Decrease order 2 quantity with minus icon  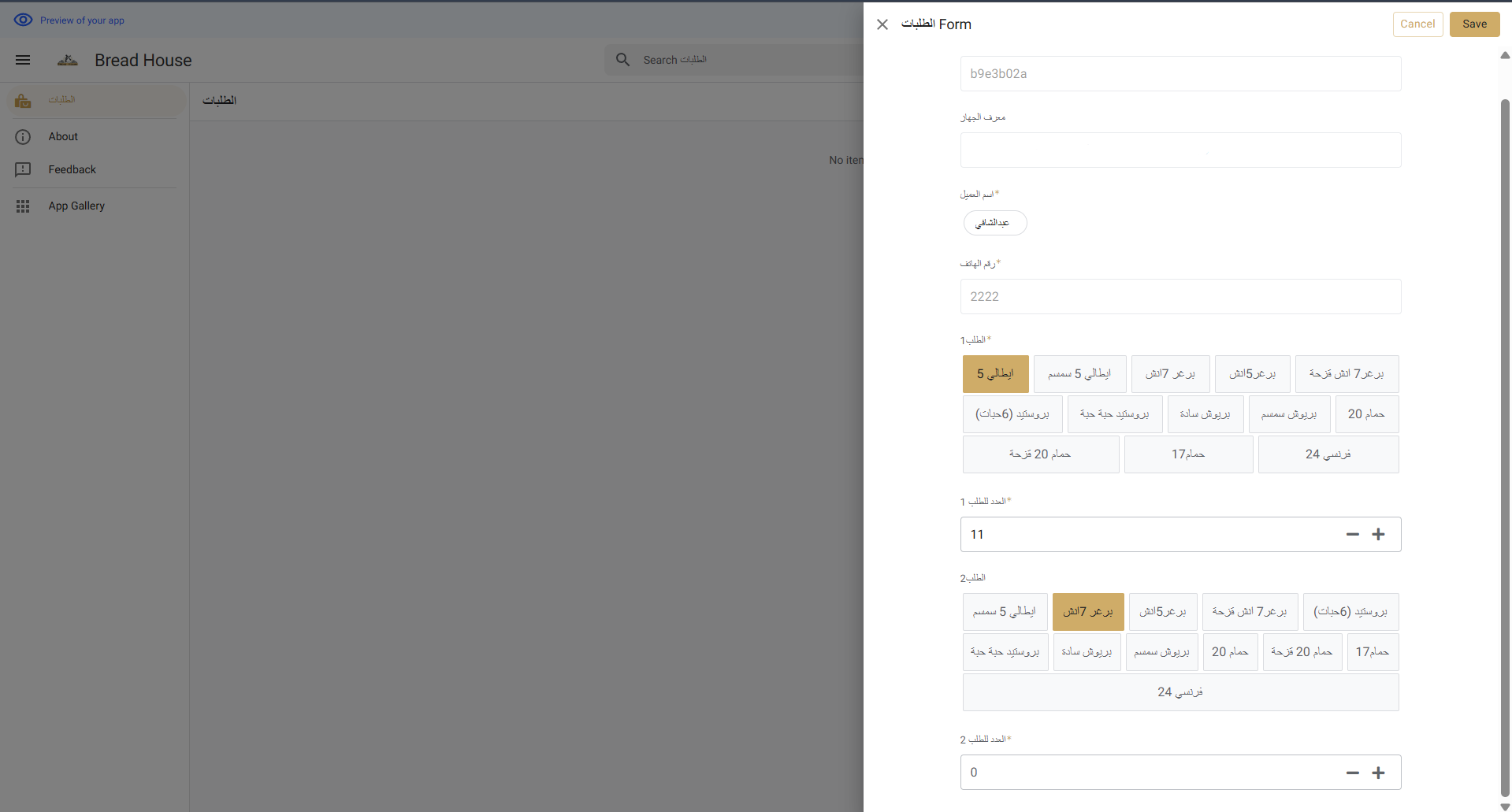click(1353, 773)
